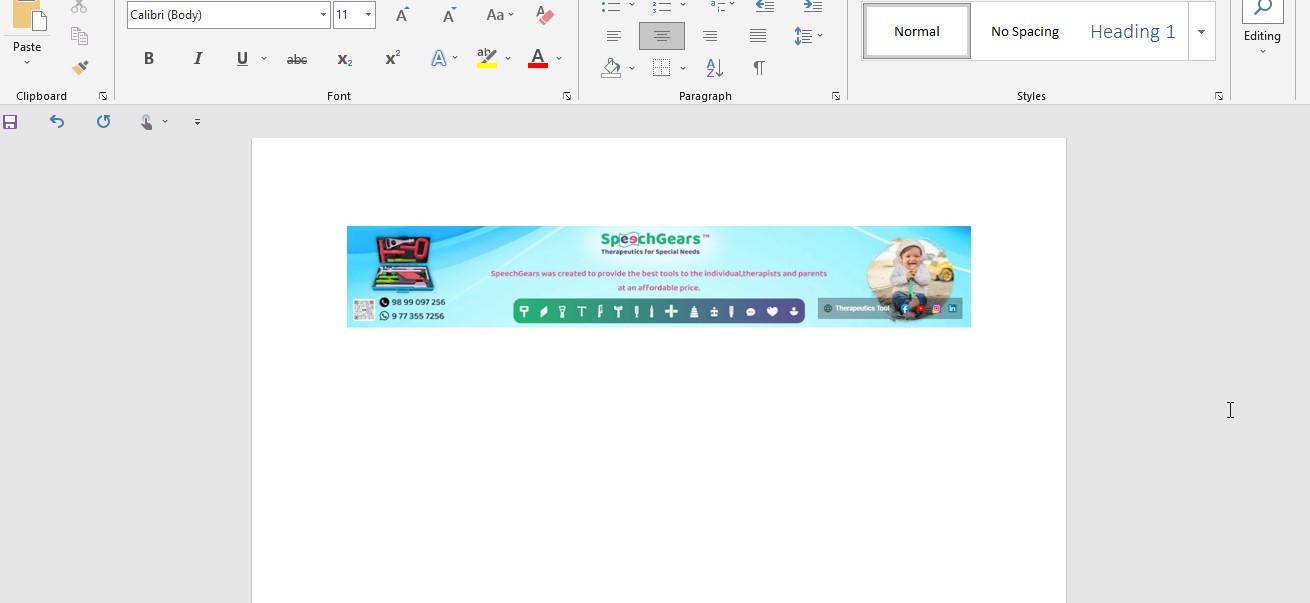Expand the Styles gallery list
Image resolution: width=1310 pixels, height=603 pixels.
point(1201,32)
